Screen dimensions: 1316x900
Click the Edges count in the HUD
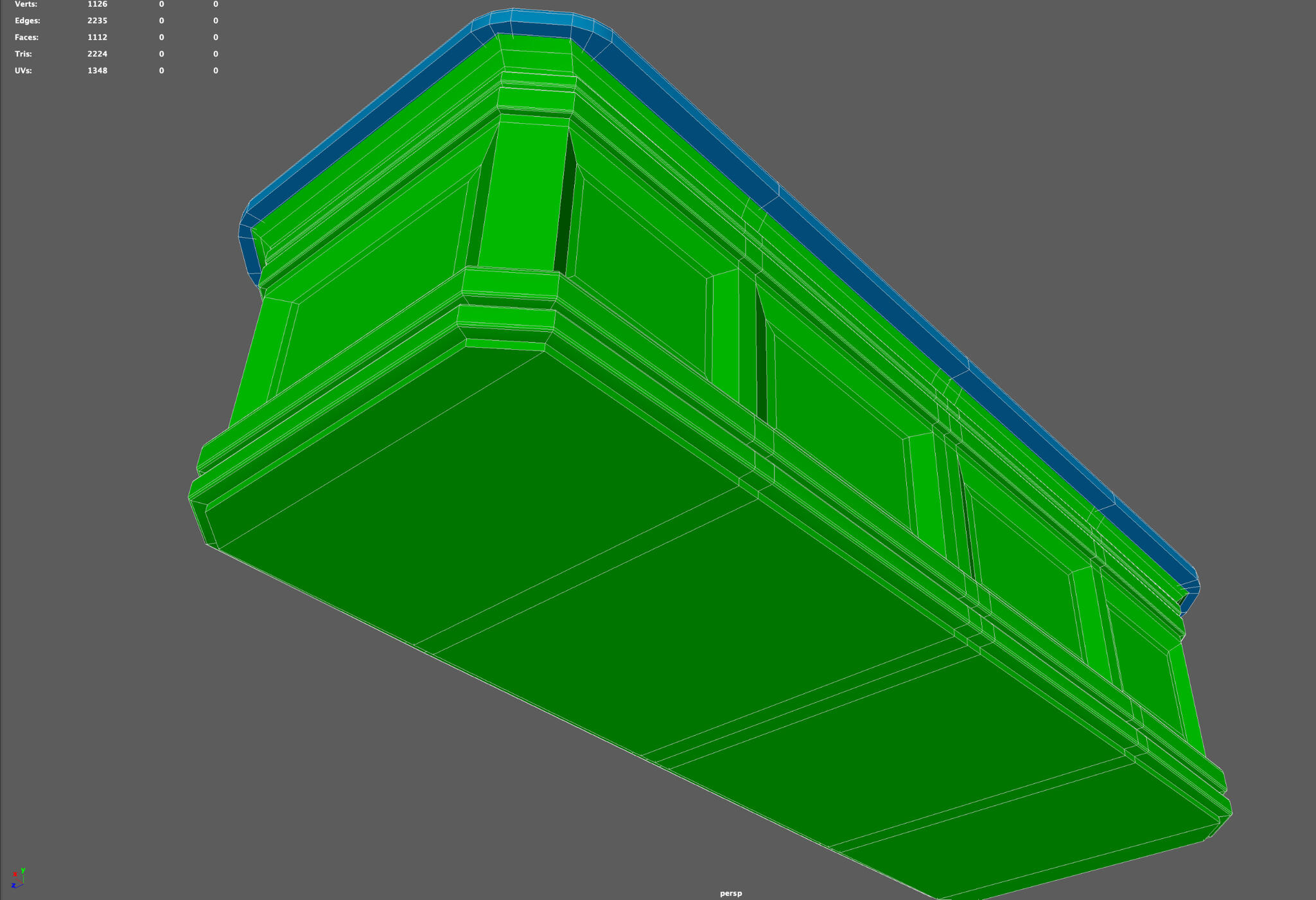click(x=98, y=21)
